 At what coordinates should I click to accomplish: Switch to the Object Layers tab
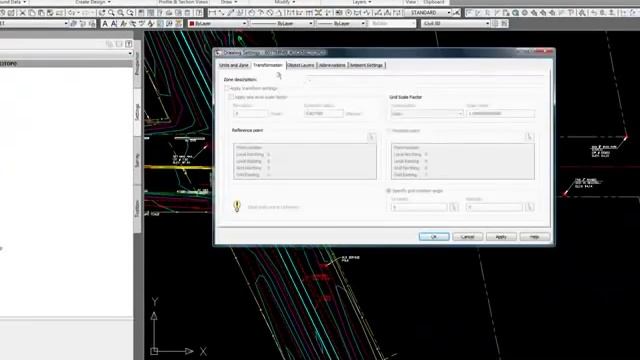tap(301, 65)
